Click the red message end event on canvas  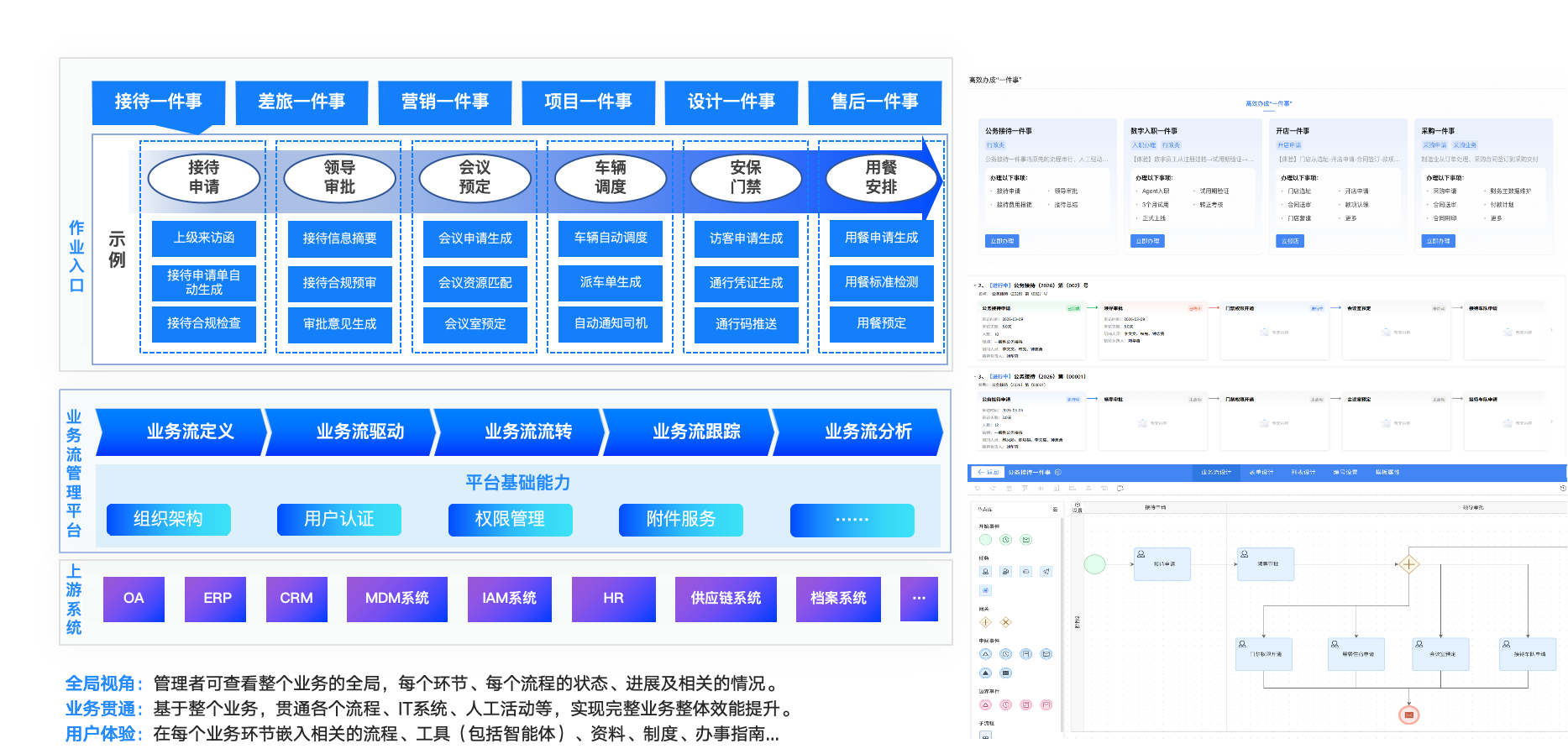[1408, 715]
